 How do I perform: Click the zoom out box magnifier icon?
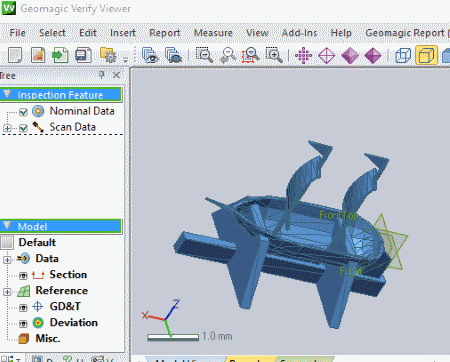click(204, 55)
